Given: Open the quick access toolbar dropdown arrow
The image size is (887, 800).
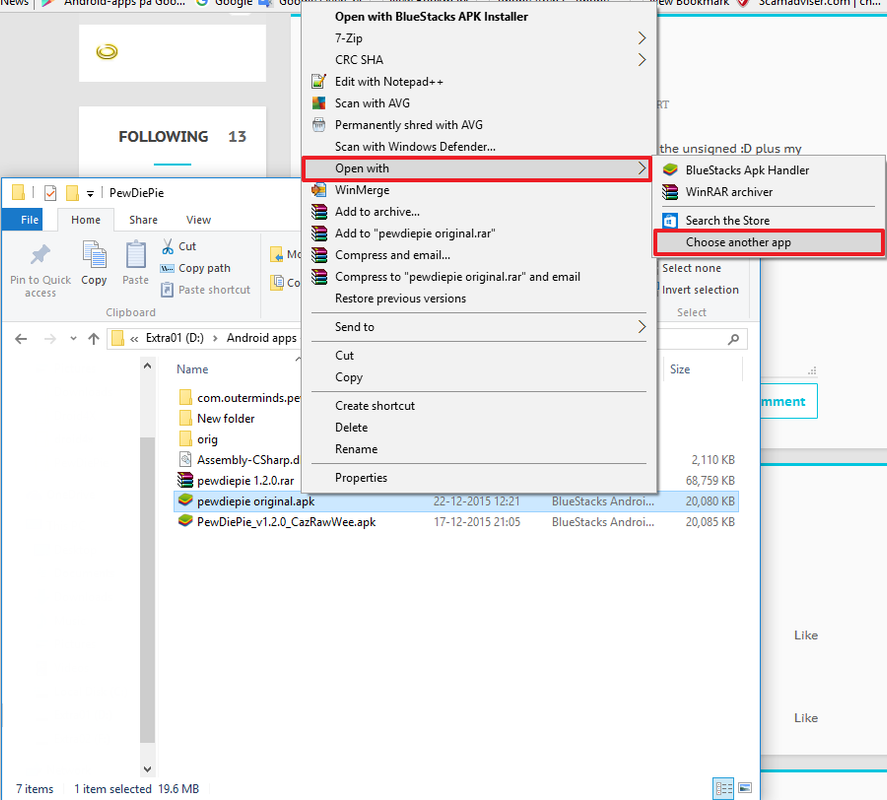Looking at the screenshot, I should click(90, 193).
